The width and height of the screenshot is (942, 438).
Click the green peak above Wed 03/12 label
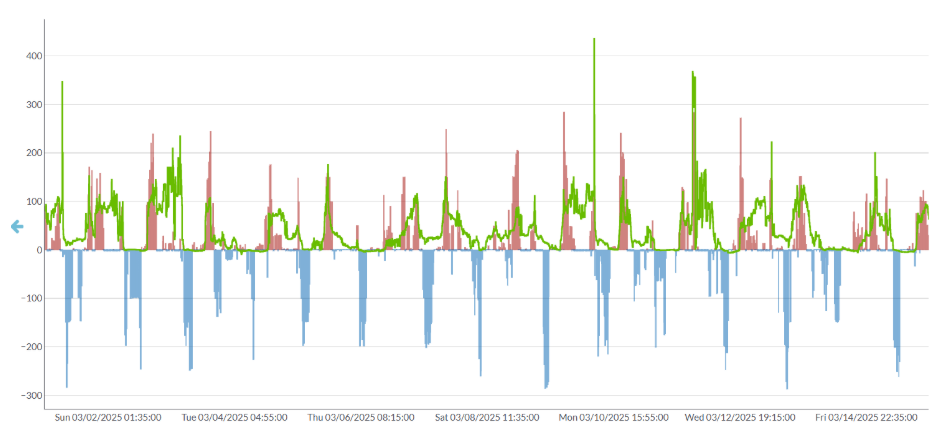[693, 75]
